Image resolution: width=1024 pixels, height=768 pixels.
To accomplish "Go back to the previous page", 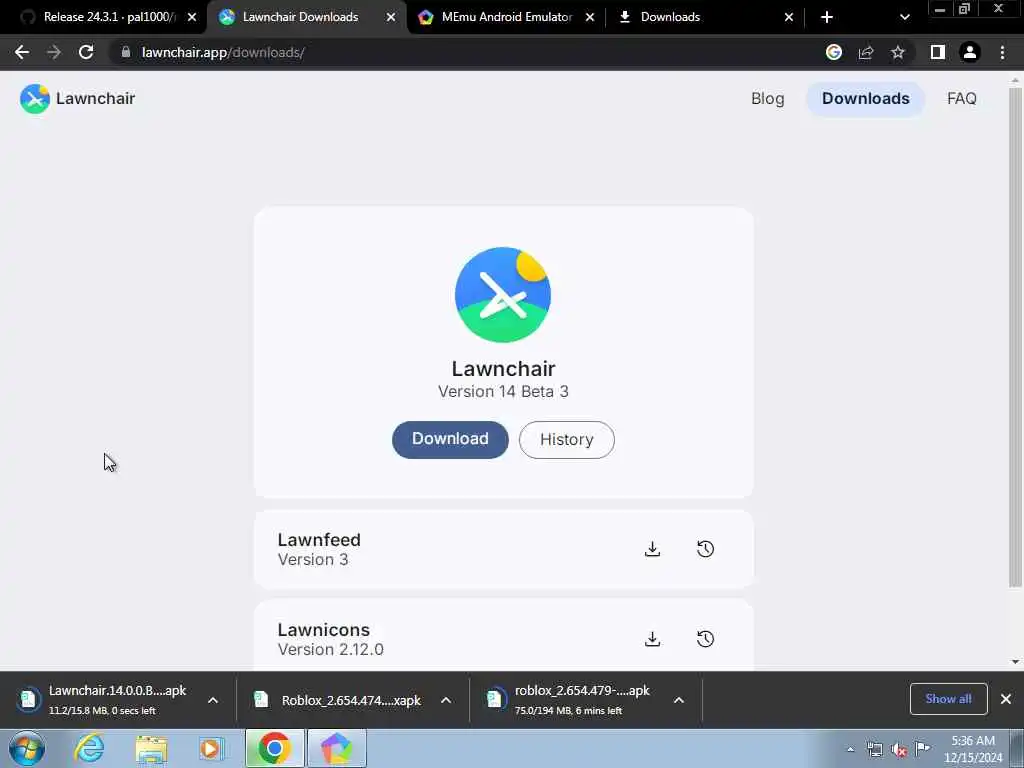I will (x=22, y=52).
